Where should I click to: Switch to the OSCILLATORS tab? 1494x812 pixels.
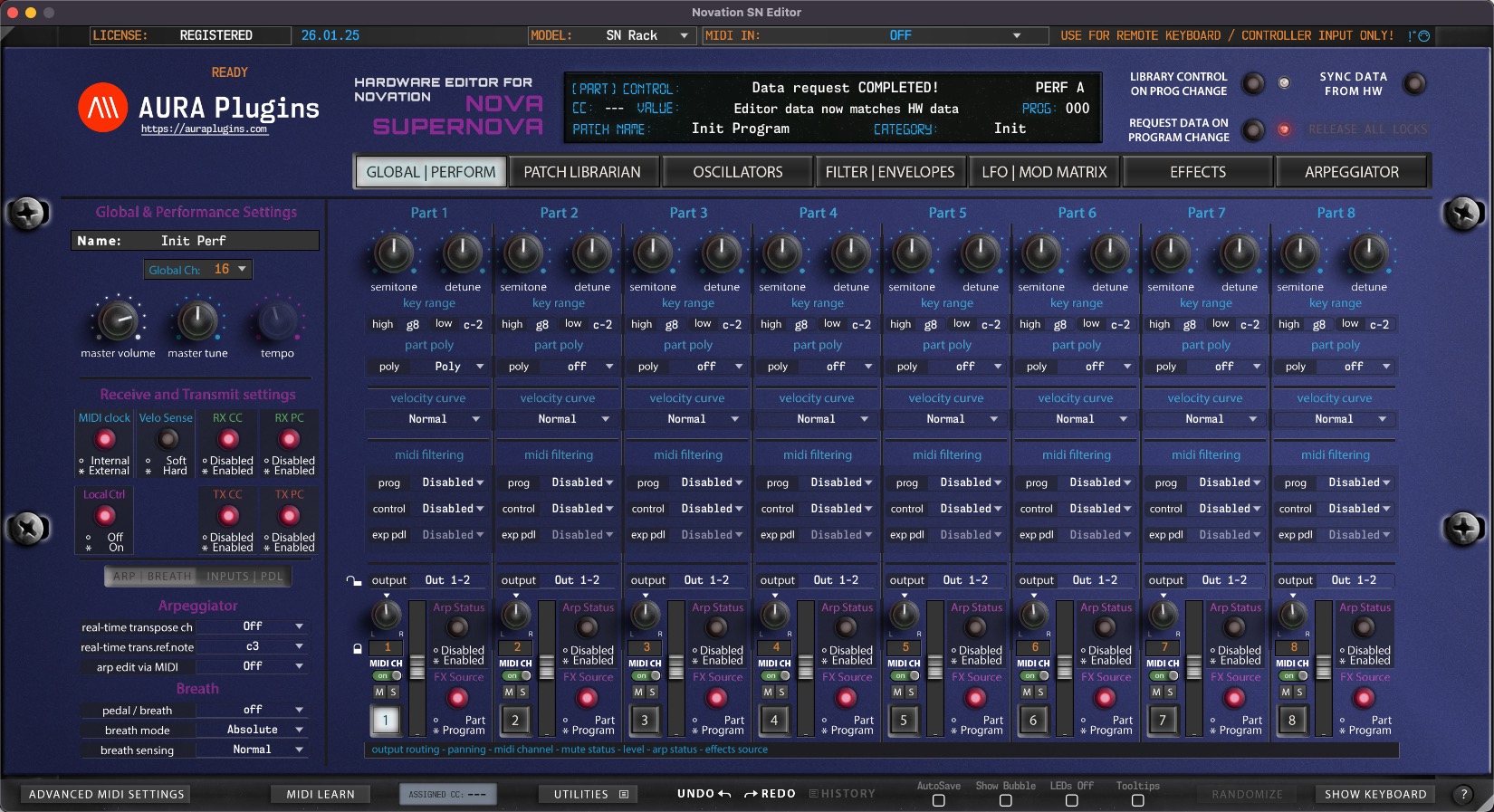pos(737,172)
